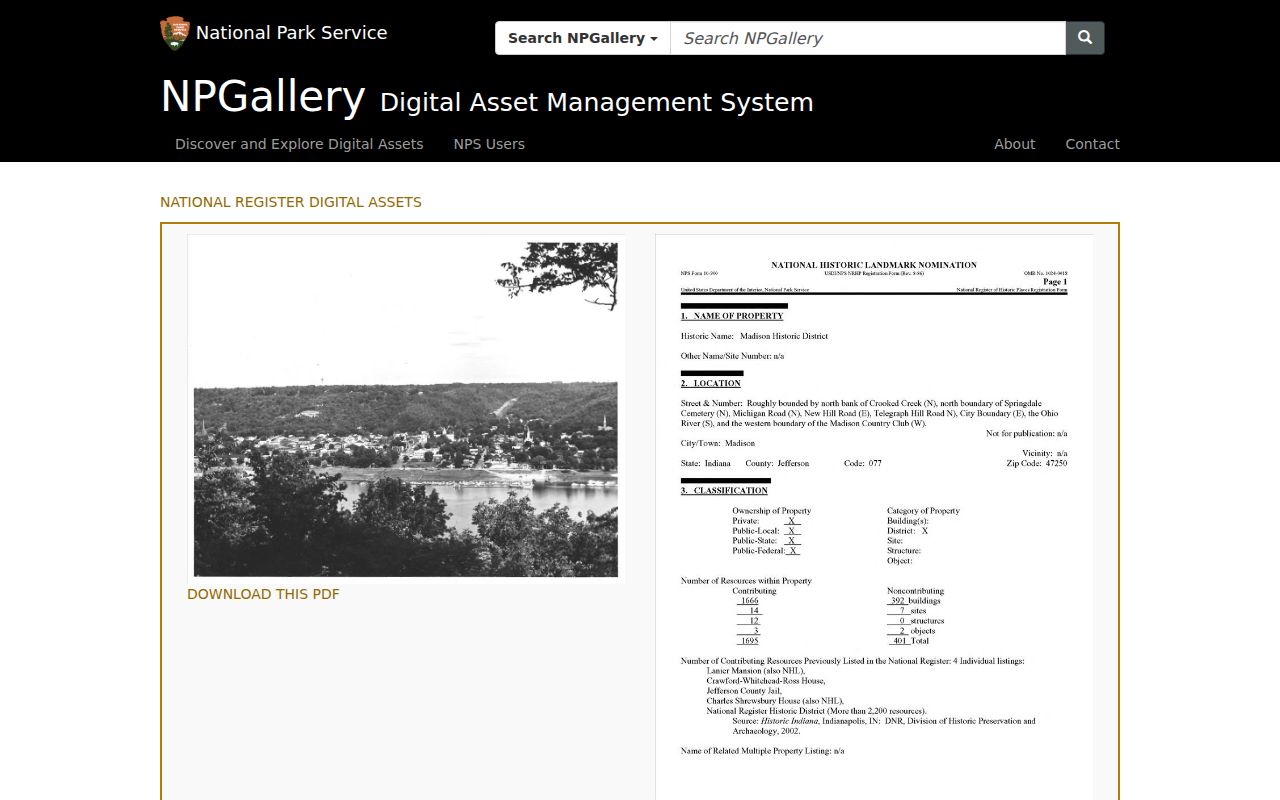Image resolution: width=1280 pixels, height=800 pixels.
Task: Open the Madison riverside photo thumbnail
Action: click(406, 409)
